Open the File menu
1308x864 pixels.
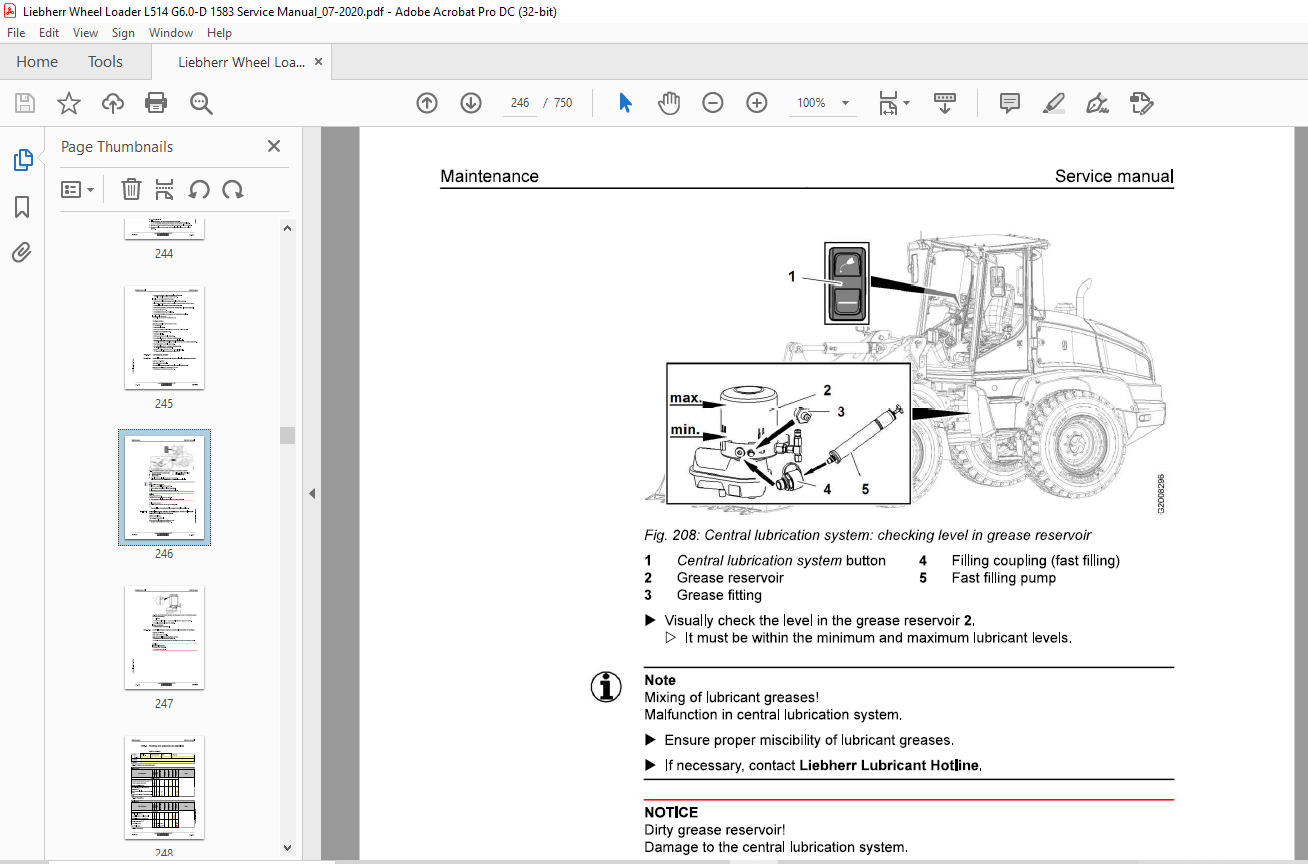(16, 33)
